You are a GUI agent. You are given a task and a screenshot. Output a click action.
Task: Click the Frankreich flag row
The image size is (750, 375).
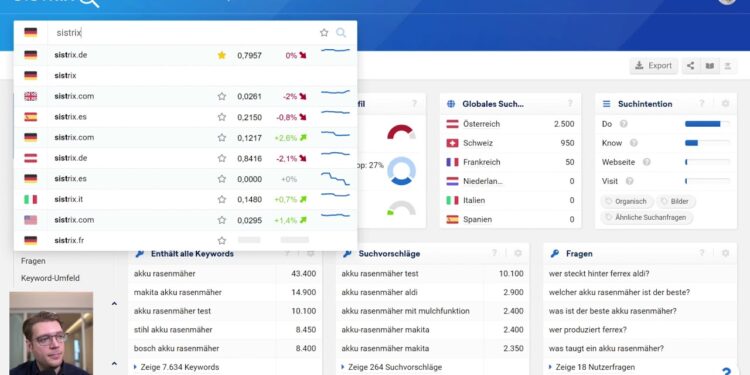[510, 162]
